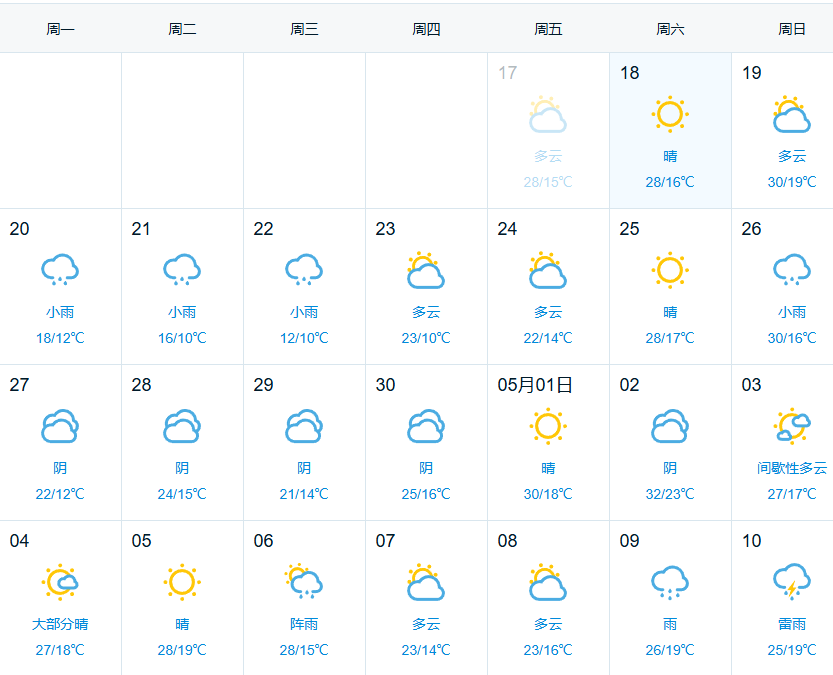Viewport: 833px width, 675px height.
Task: Click the sun icon on 05月01日
Action: (x=548, y=426)
